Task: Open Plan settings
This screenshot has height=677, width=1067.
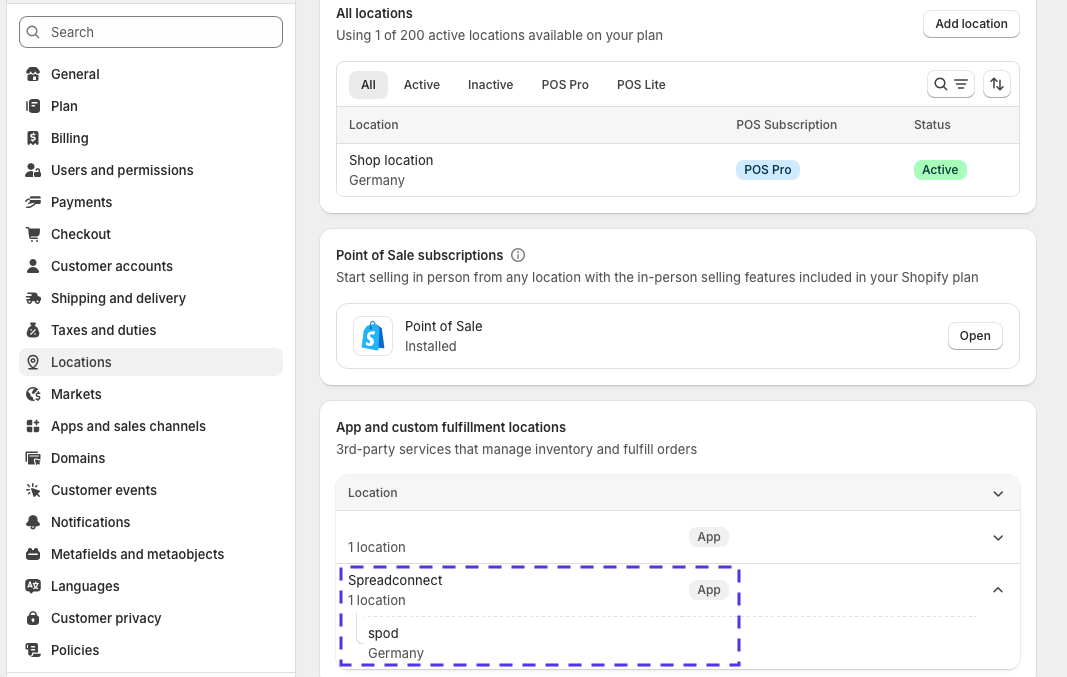Action: tap(151, 106)
